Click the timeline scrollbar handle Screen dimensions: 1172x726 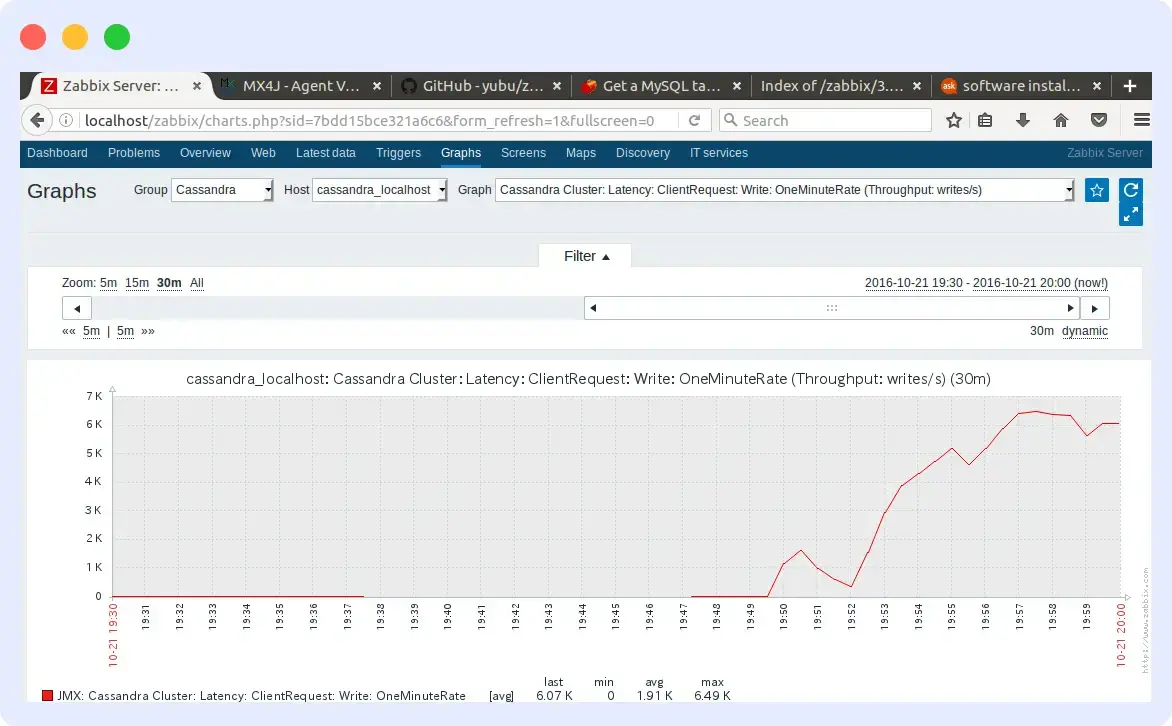831,308
